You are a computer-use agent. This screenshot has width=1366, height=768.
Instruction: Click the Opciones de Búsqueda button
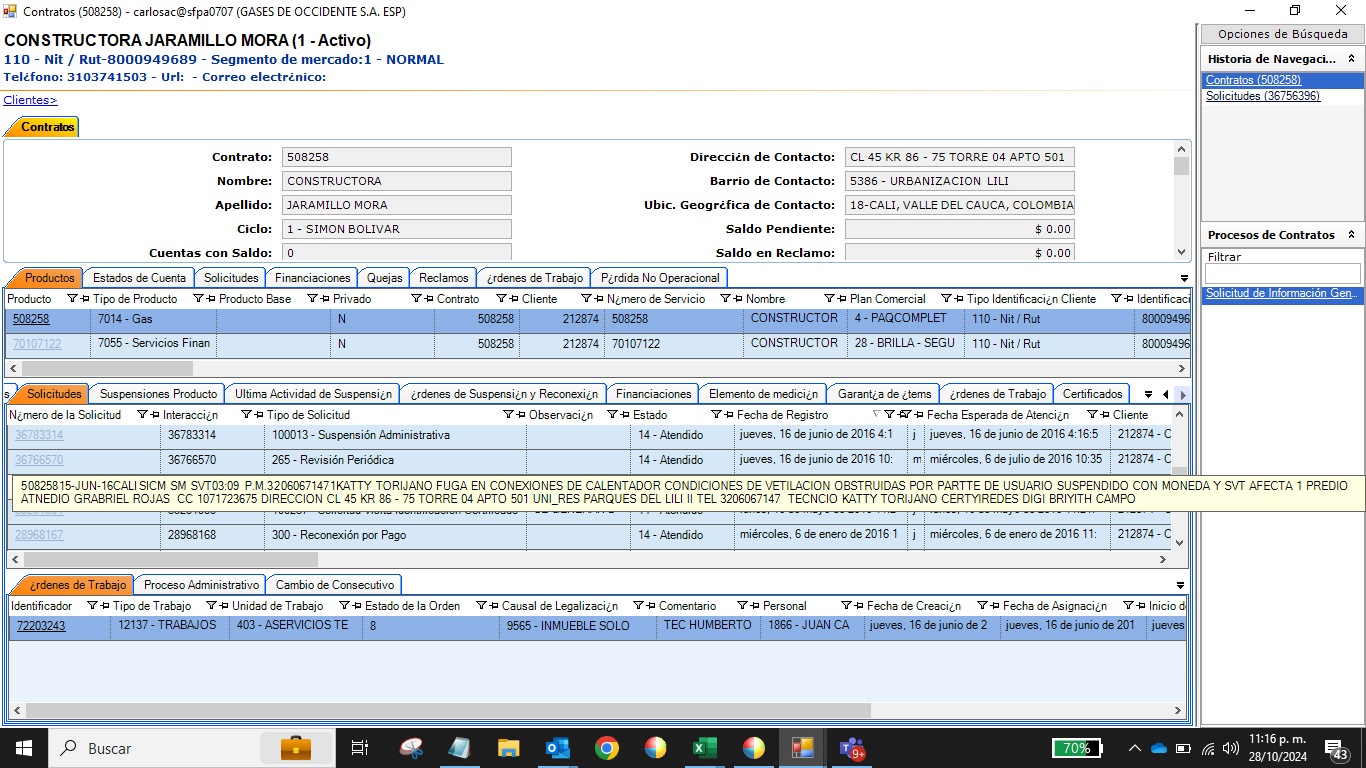click(1282, 34)
